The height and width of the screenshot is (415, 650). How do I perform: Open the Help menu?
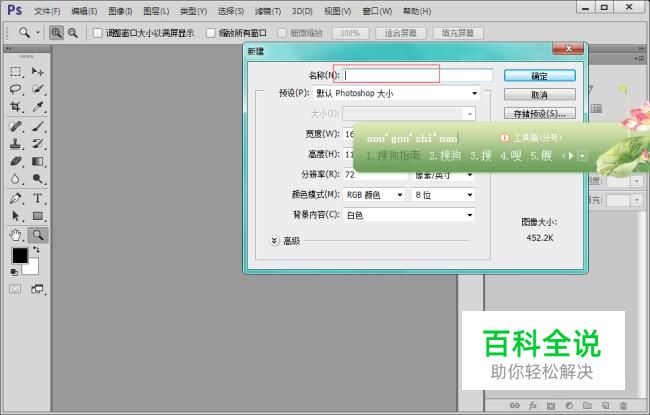pyautogui.click(x=417, y=11)
